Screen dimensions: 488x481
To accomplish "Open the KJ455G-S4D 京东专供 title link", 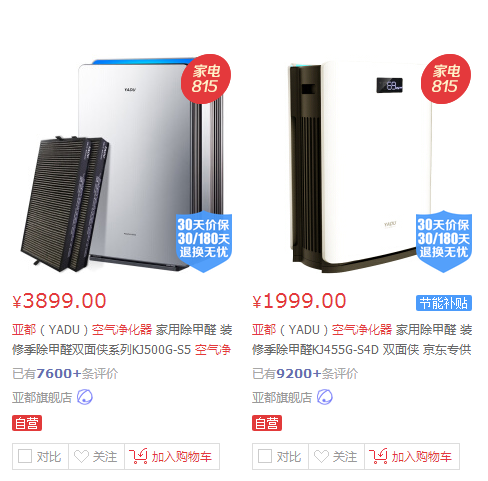I will click(362, 340).
